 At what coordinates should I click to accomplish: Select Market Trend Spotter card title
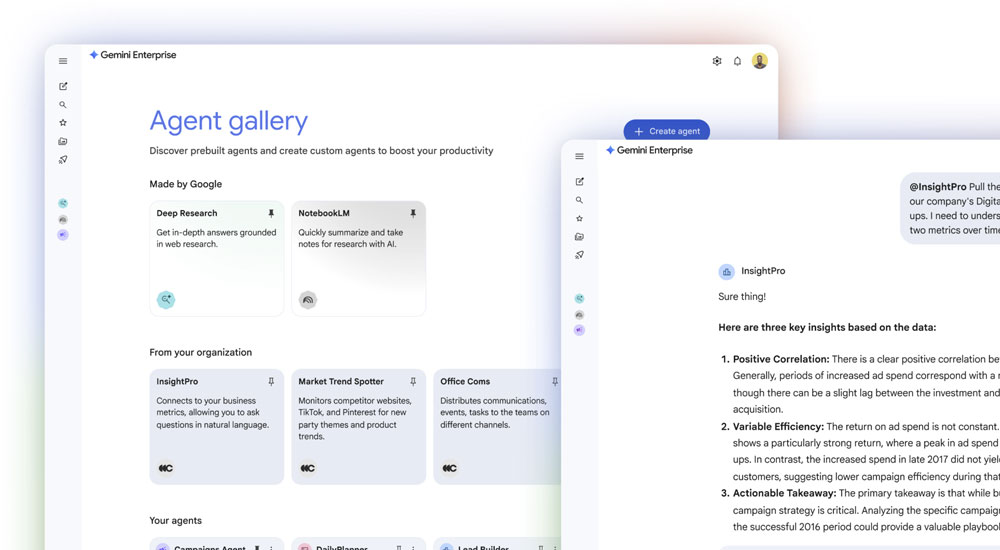pos(341,382)
